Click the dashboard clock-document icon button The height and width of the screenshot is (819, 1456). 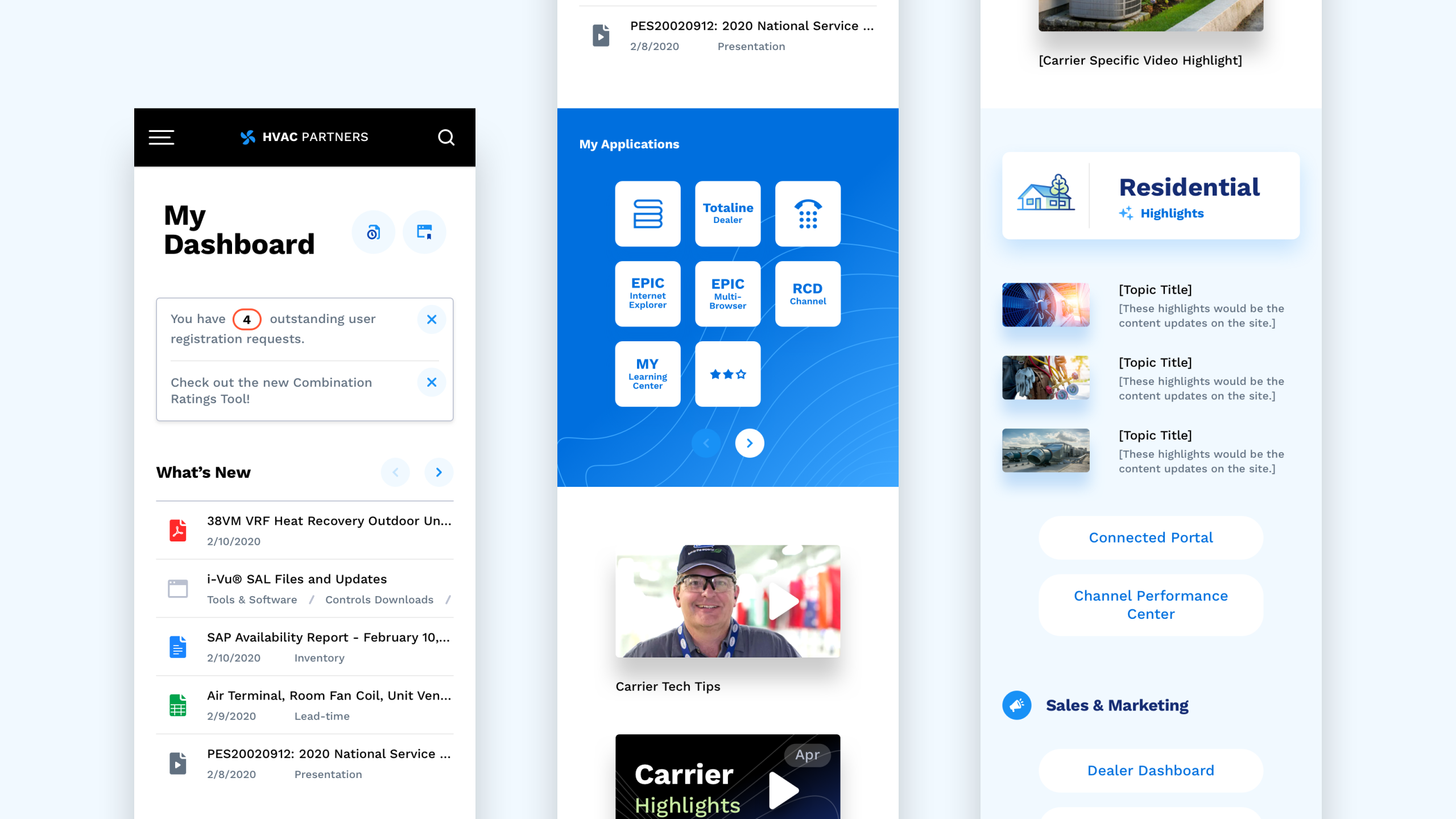click(373, 232)
